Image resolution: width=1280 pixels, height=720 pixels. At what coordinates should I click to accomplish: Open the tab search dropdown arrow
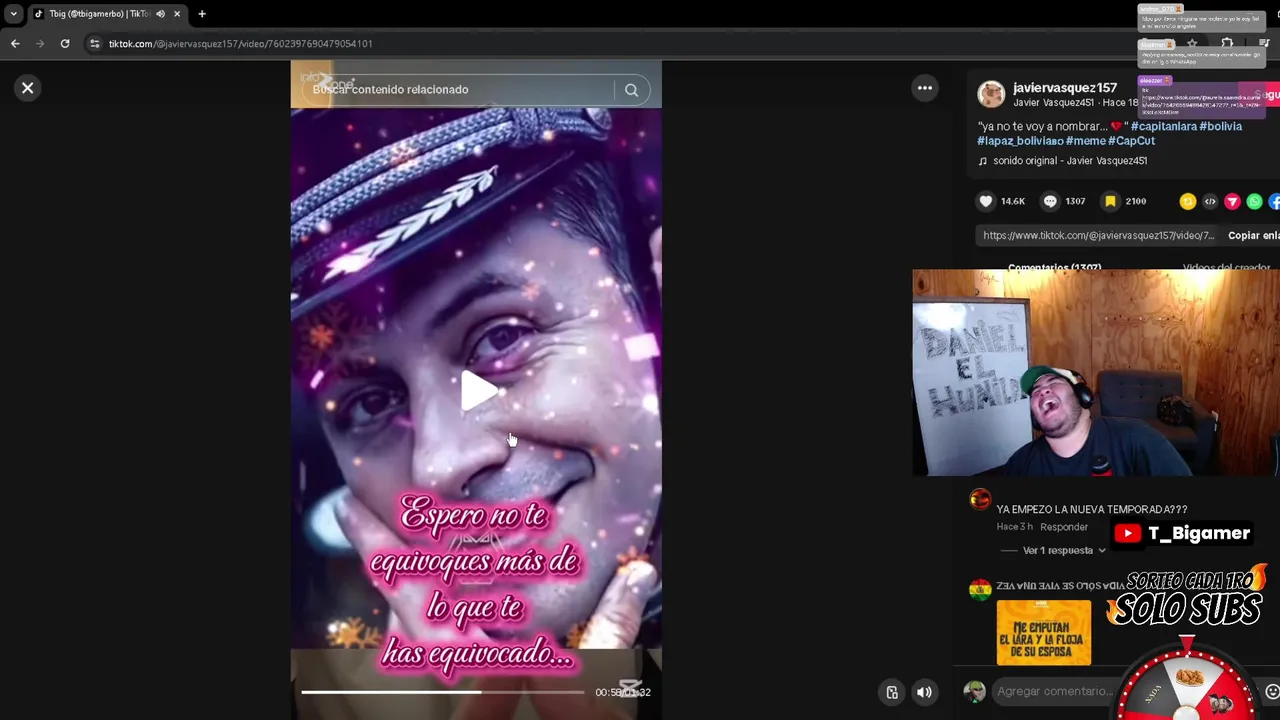click(13, 14)
